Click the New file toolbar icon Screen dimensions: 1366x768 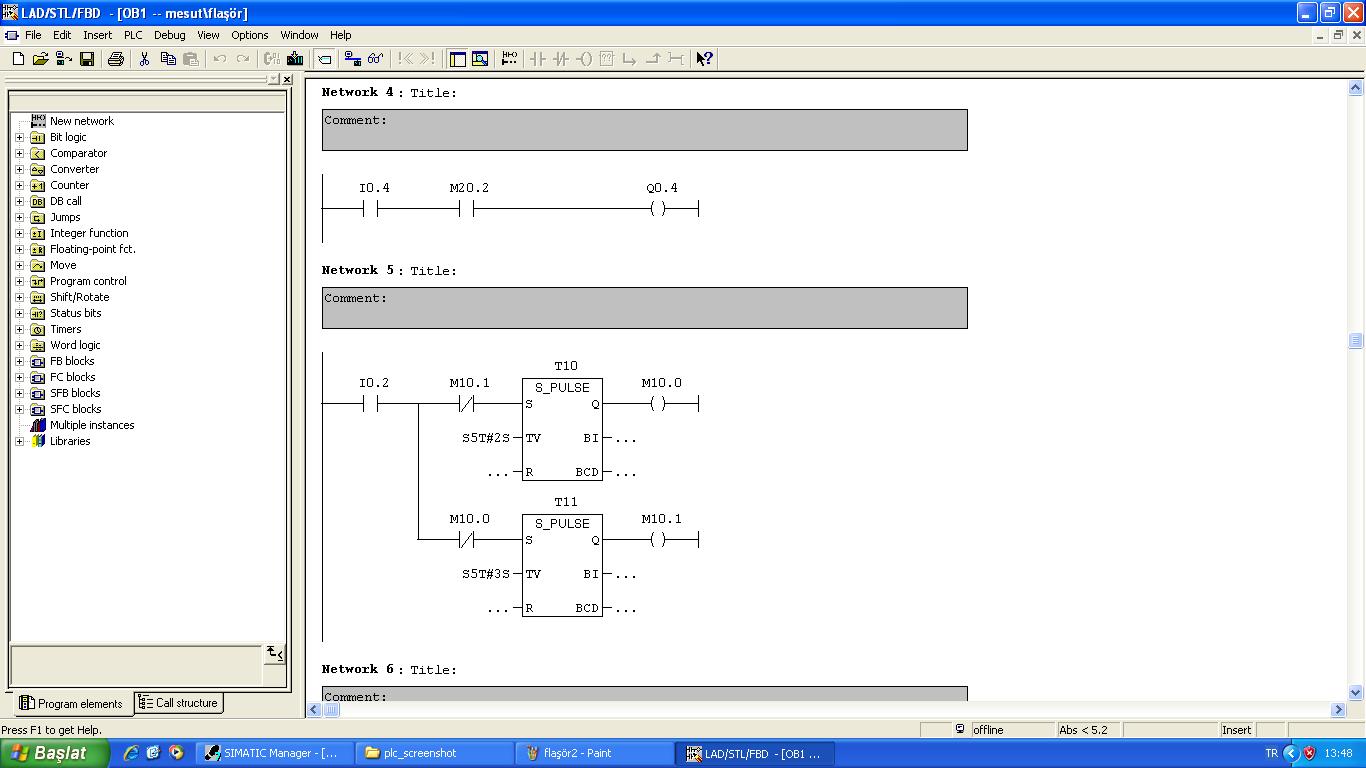[x=18, y=59]
